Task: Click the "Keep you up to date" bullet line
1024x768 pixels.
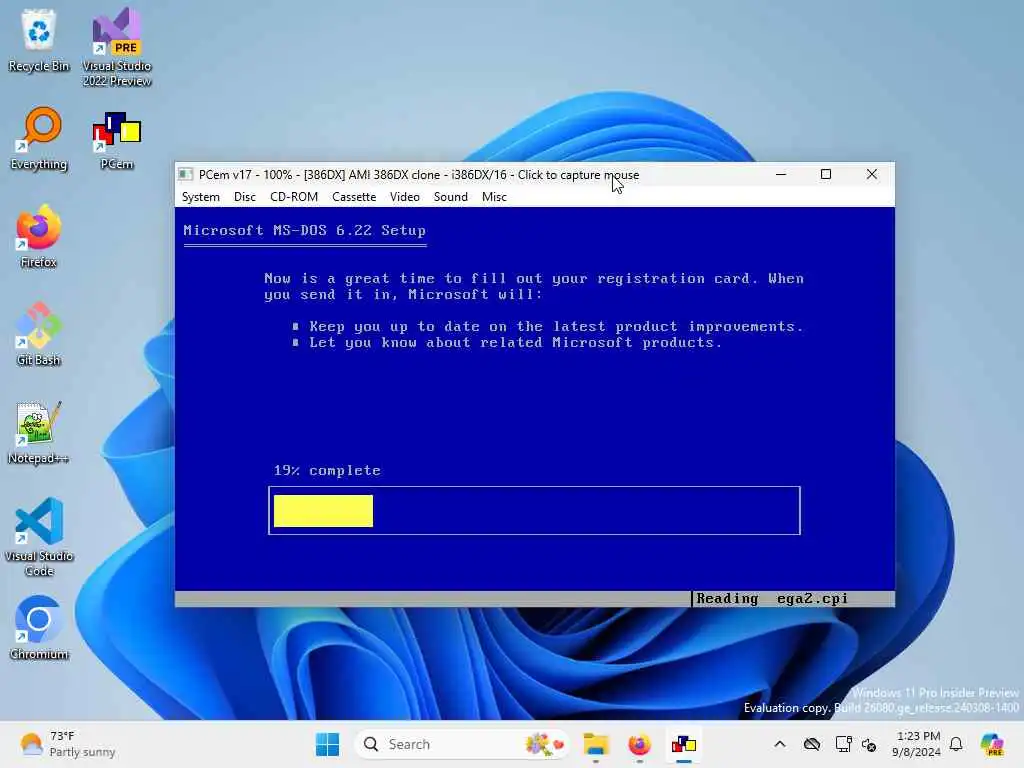Action: 547,327
